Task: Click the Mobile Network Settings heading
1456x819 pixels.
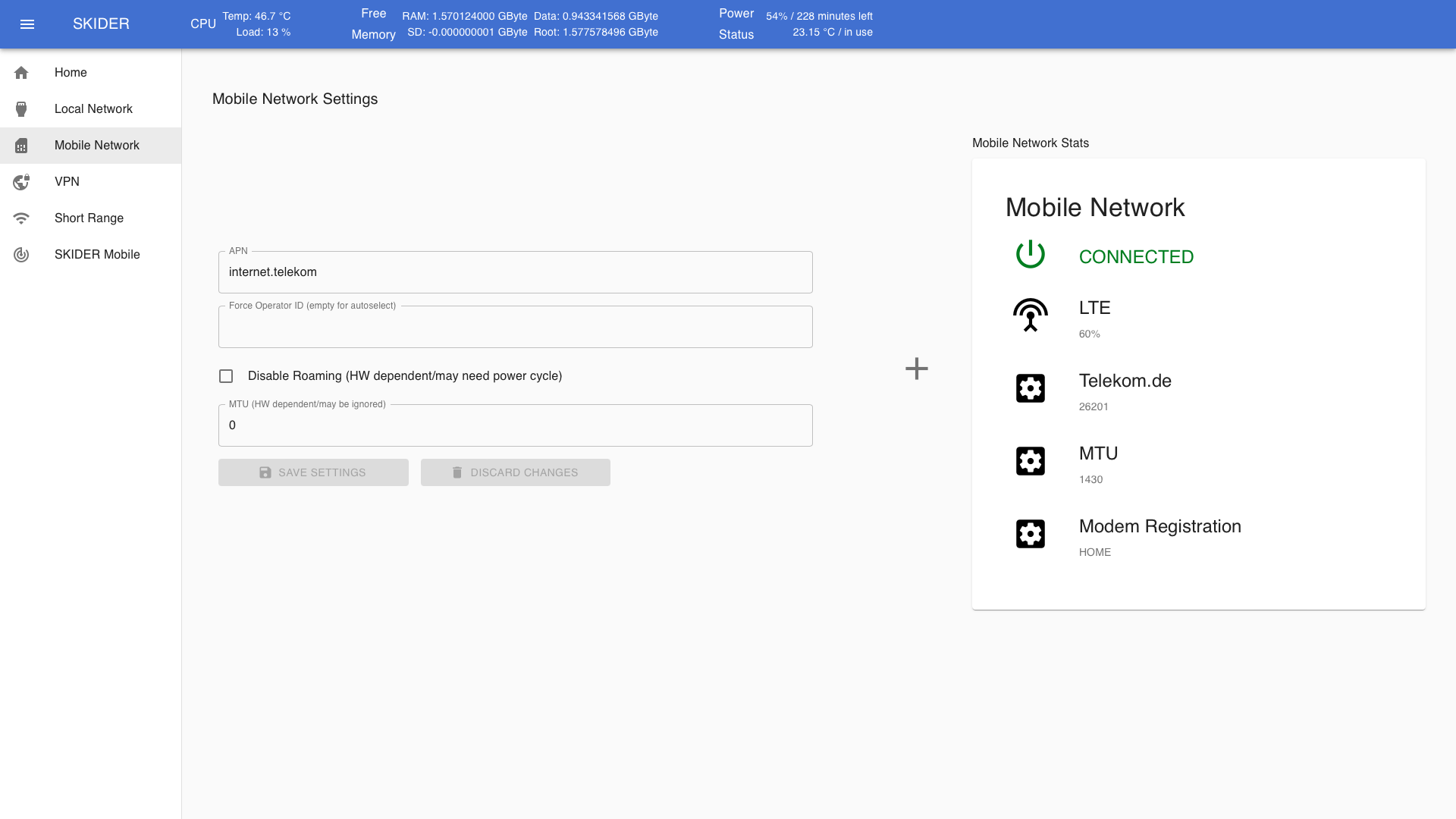Action: coord(295,99)
